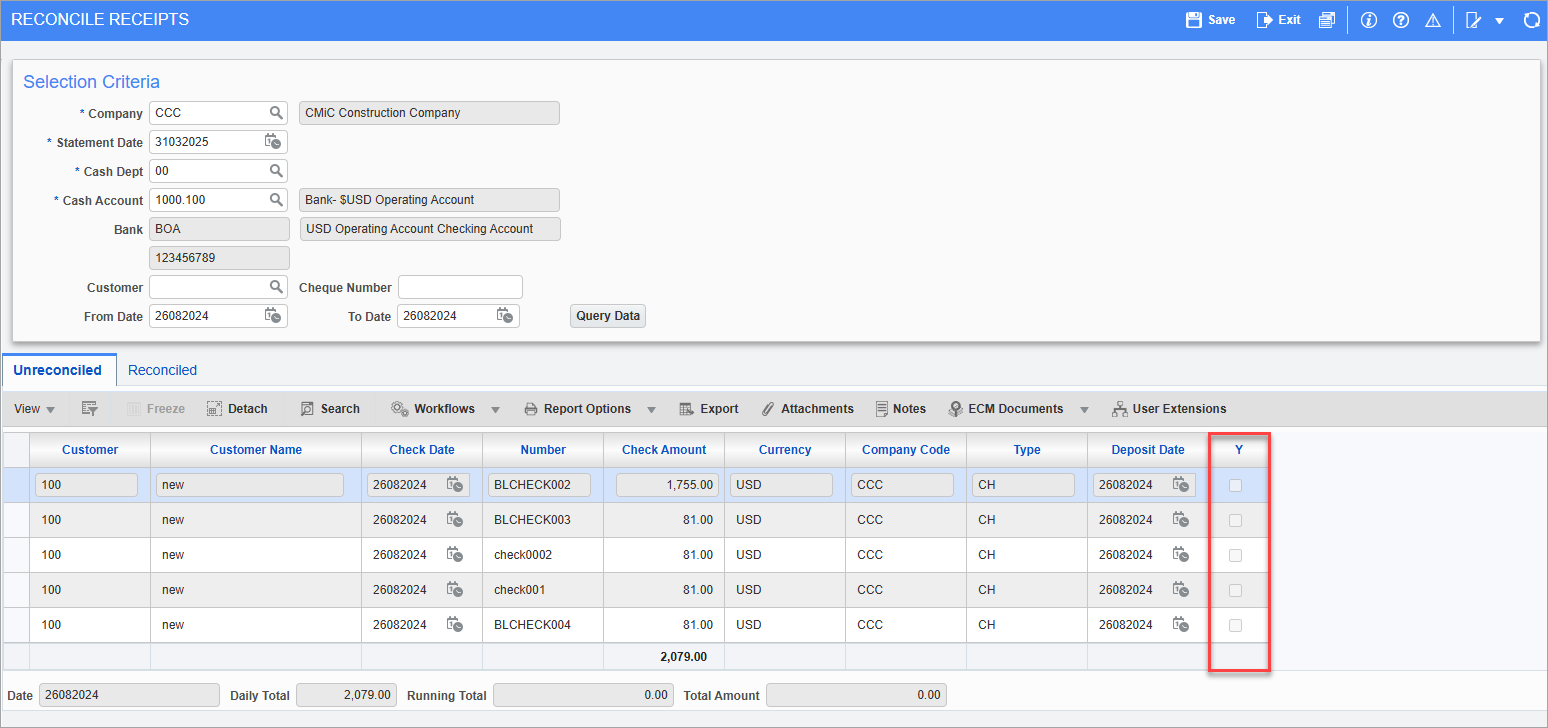Open the From Date calendar picker
Screen dimensions: 1548x728
tap(273, 316)
